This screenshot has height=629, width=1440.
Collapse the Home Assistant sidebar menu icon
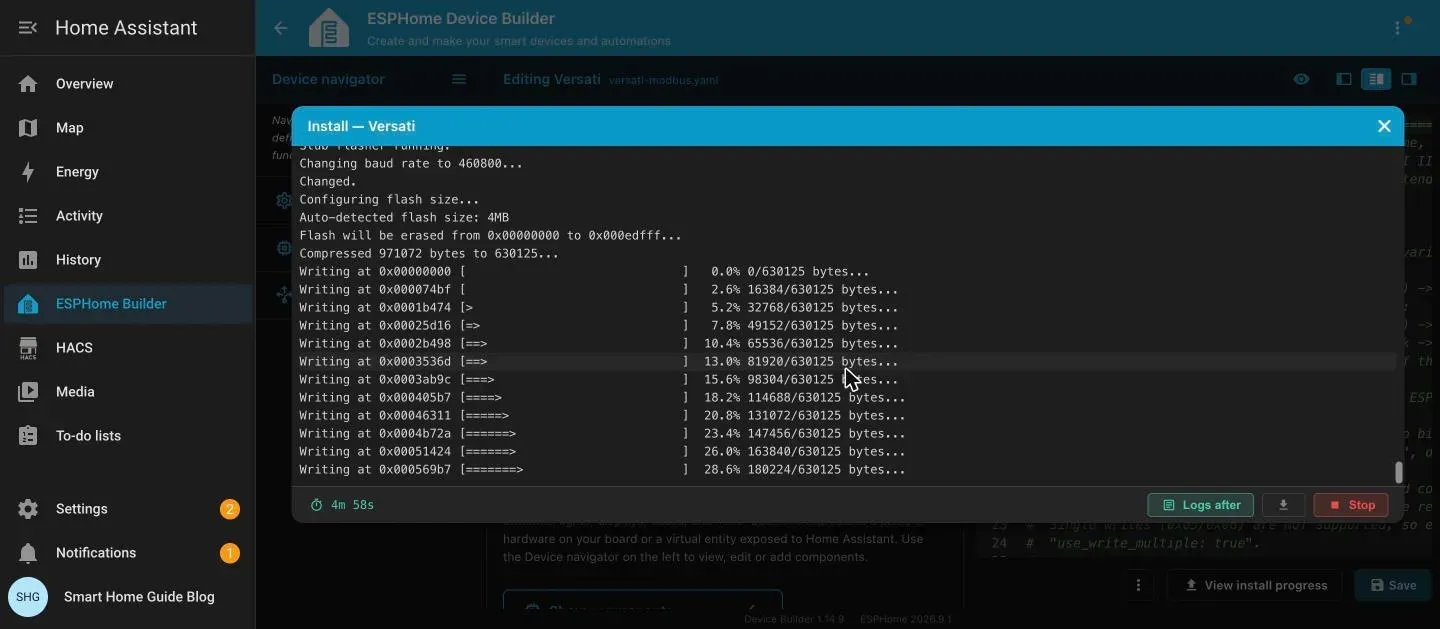coord(28,28)
